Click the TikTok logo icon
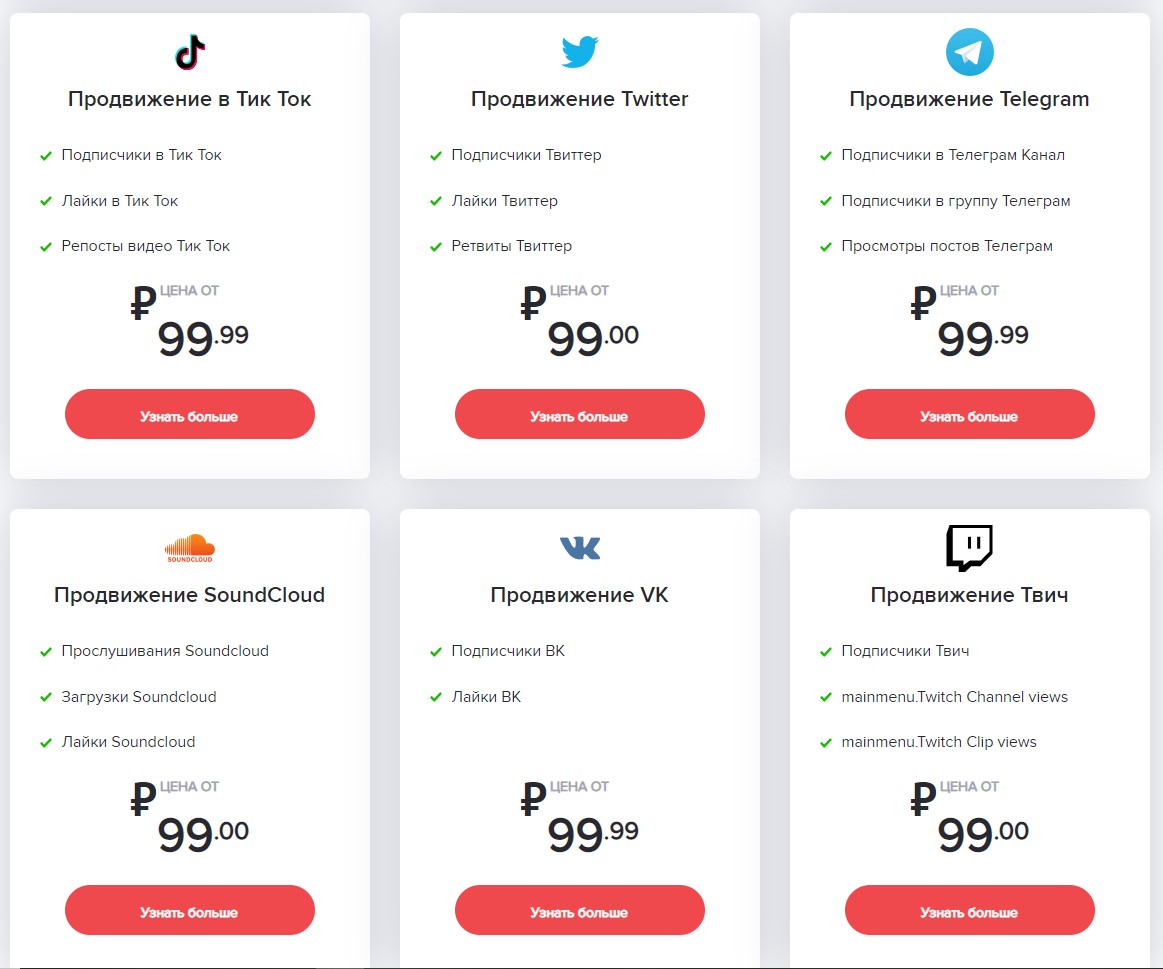 (x=190, y=52)
